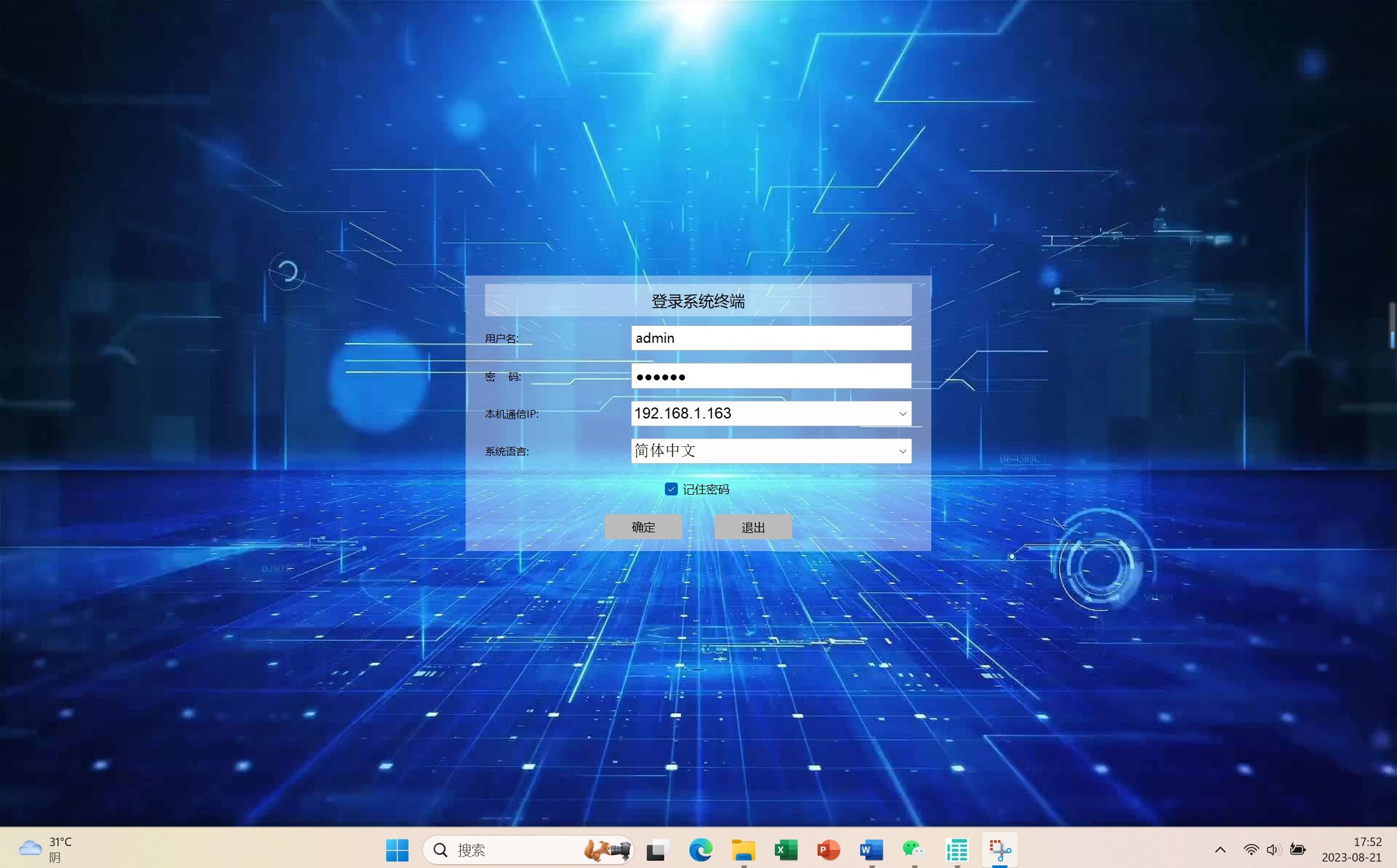The image size is (1397, 868).
Task: Click the Snipping Tool taskbar icon
Action: (x=999, y=849)
